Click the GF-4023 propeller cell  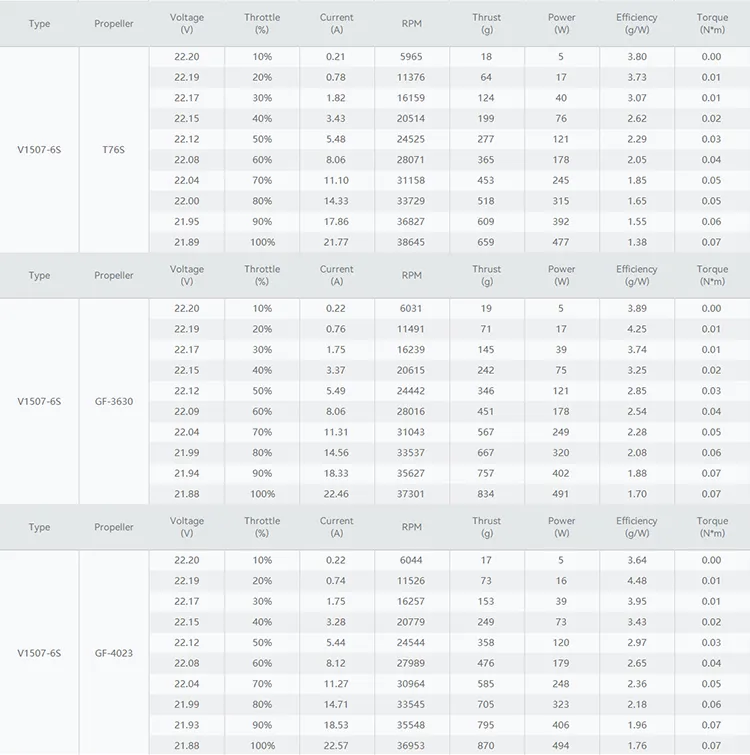point(113,653)
